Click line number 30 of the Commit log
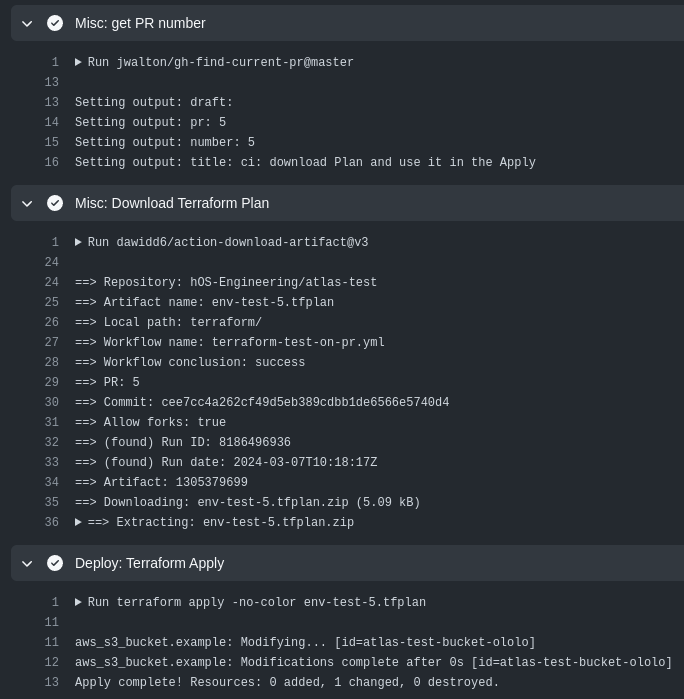 coord(52,402)
